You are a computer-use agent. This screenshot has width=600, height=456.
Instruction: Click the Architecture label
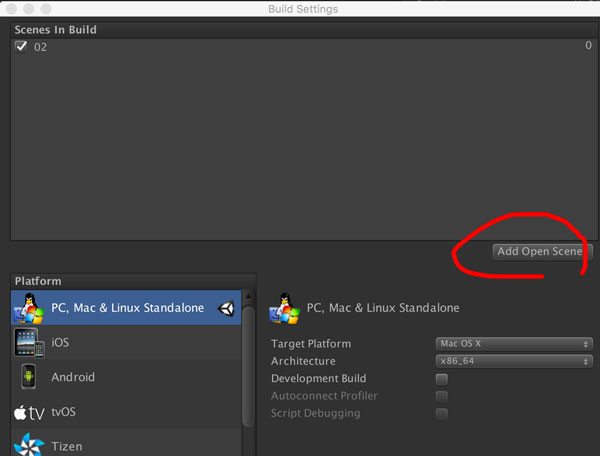tap(303, 361)
